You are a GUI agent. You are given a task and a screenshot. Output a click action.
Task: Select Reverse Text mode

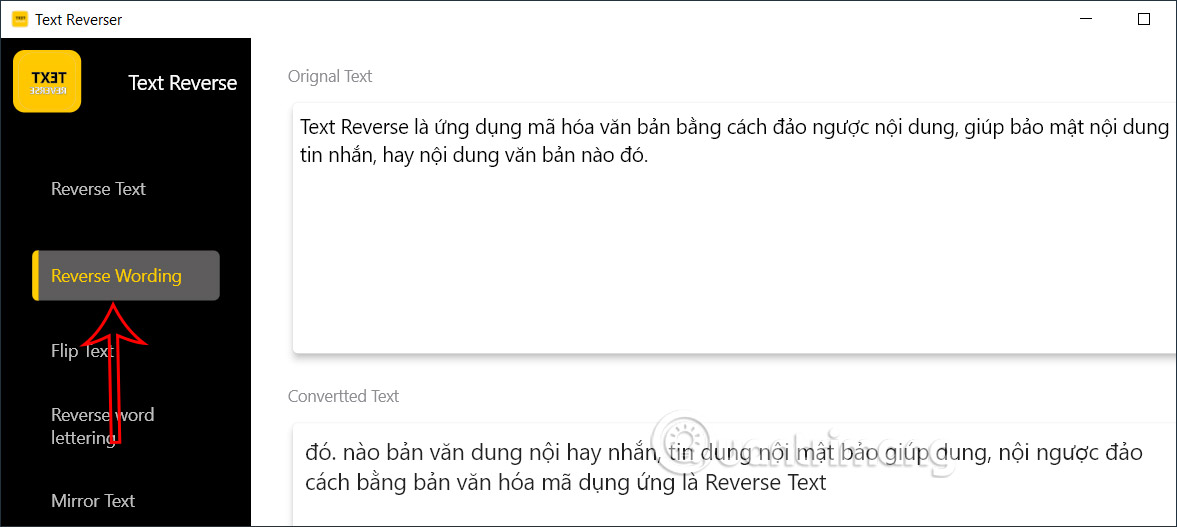click(x=98, y=189)
